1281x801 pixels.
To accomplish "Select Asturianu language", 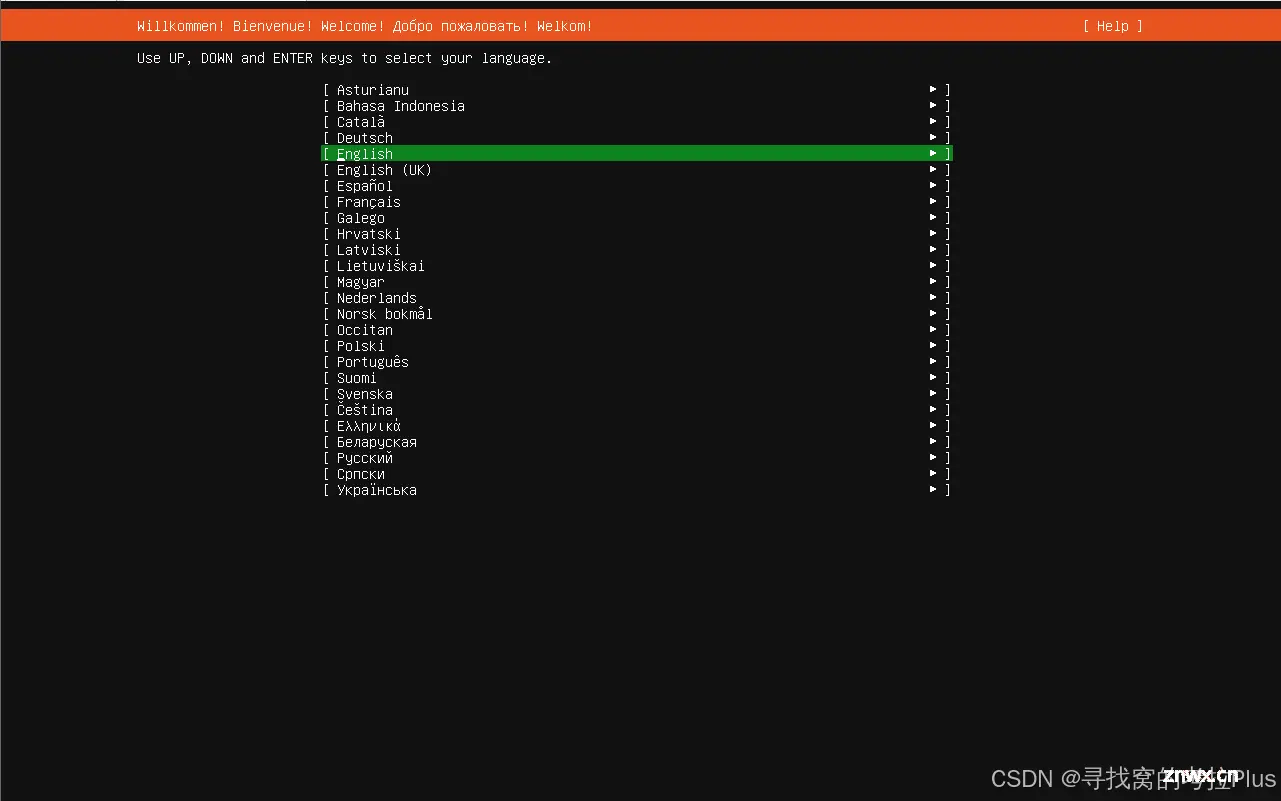I will pyautogui.click(x=637, y=90).
